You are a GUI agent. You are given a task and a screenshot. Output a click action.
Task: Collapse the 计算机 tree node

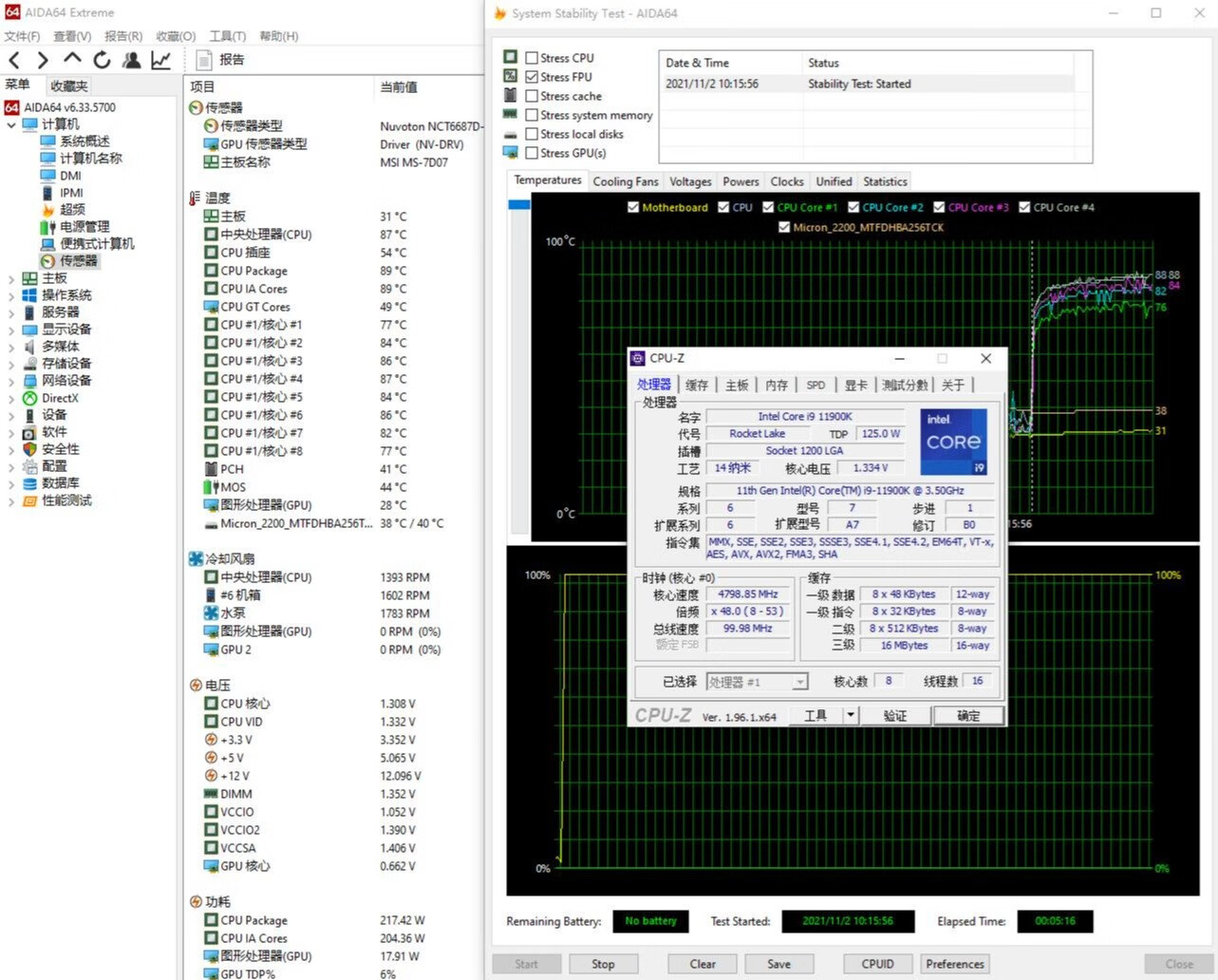click(x=10, y=124)
